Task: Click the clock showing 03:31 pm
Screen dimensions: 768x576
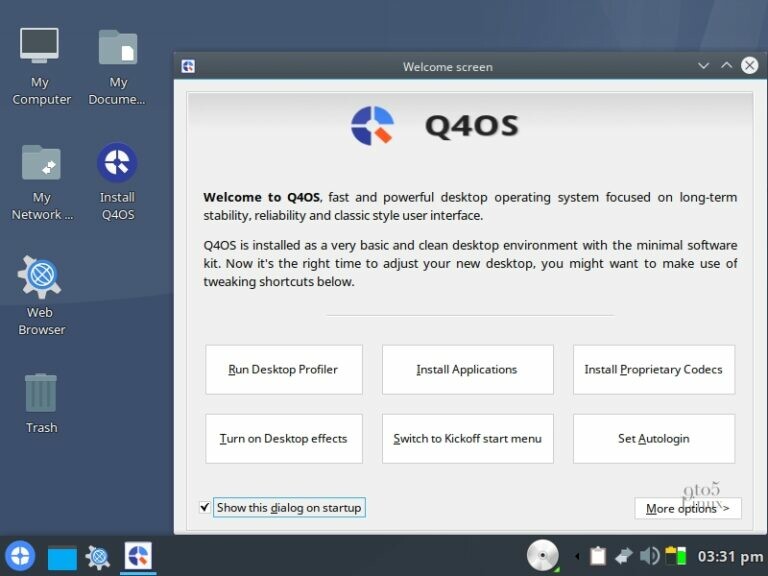Action: coord(729,556)
